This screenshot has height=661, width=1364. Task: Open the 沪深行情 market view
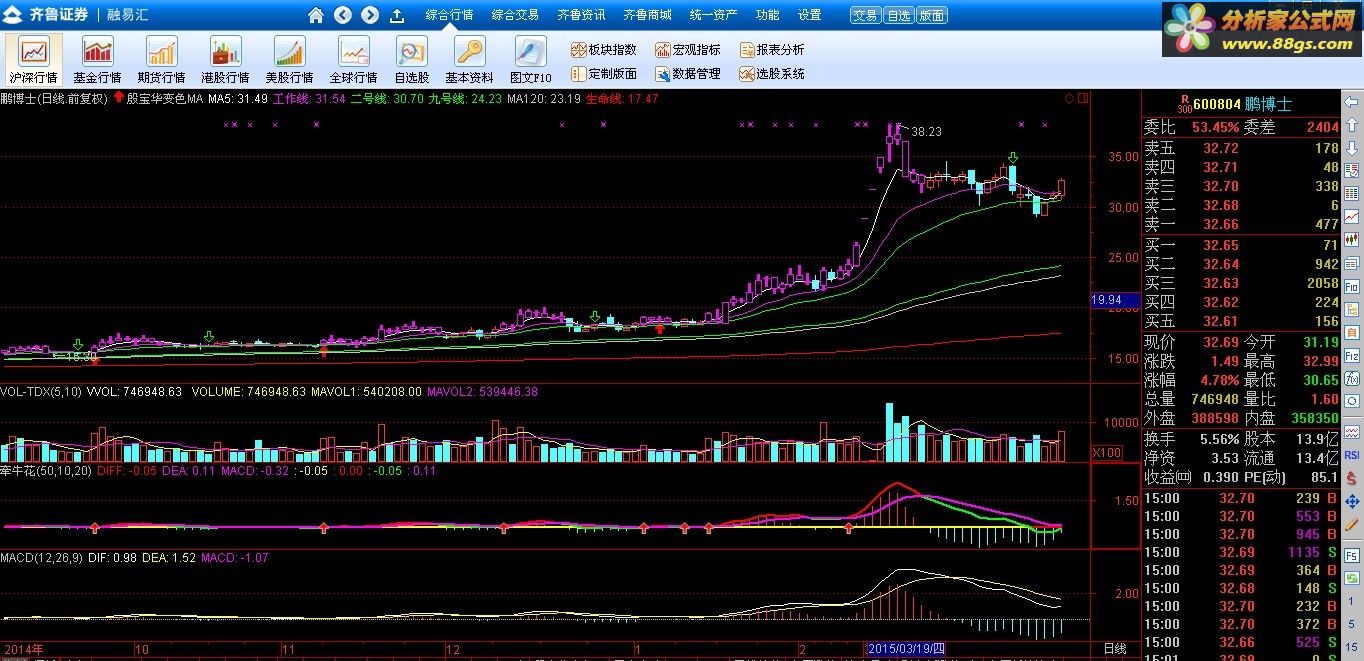(34, 59)
